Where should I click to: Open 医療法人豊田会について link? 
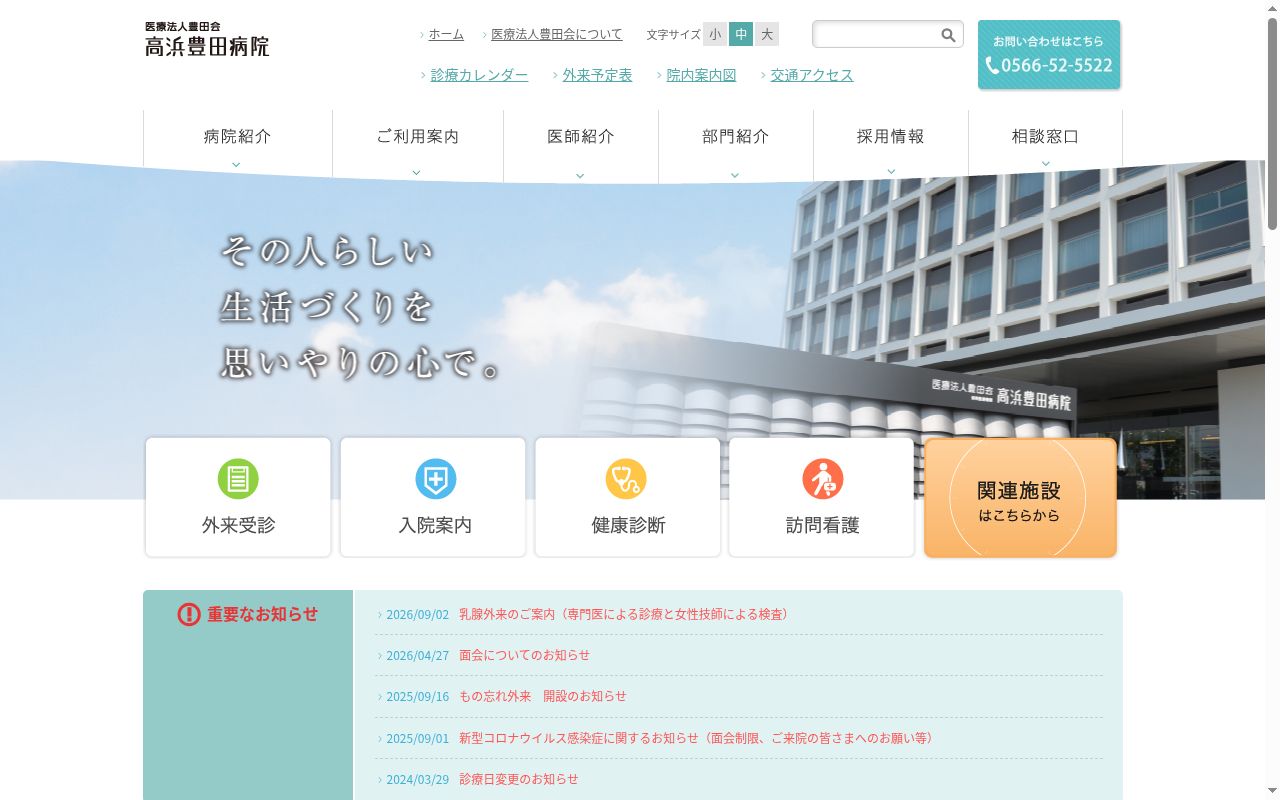(557, 34)
